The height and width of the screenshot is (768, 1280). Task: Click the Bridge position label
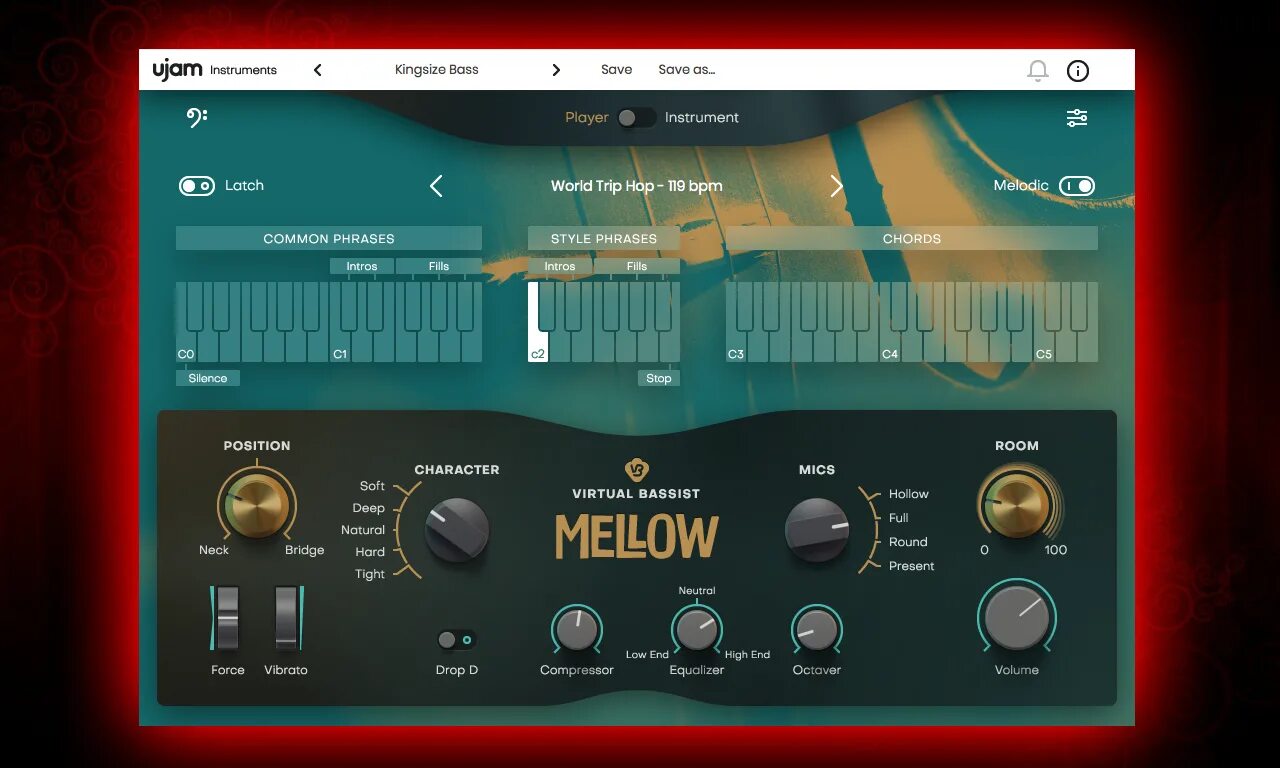(x=305, y=550)
